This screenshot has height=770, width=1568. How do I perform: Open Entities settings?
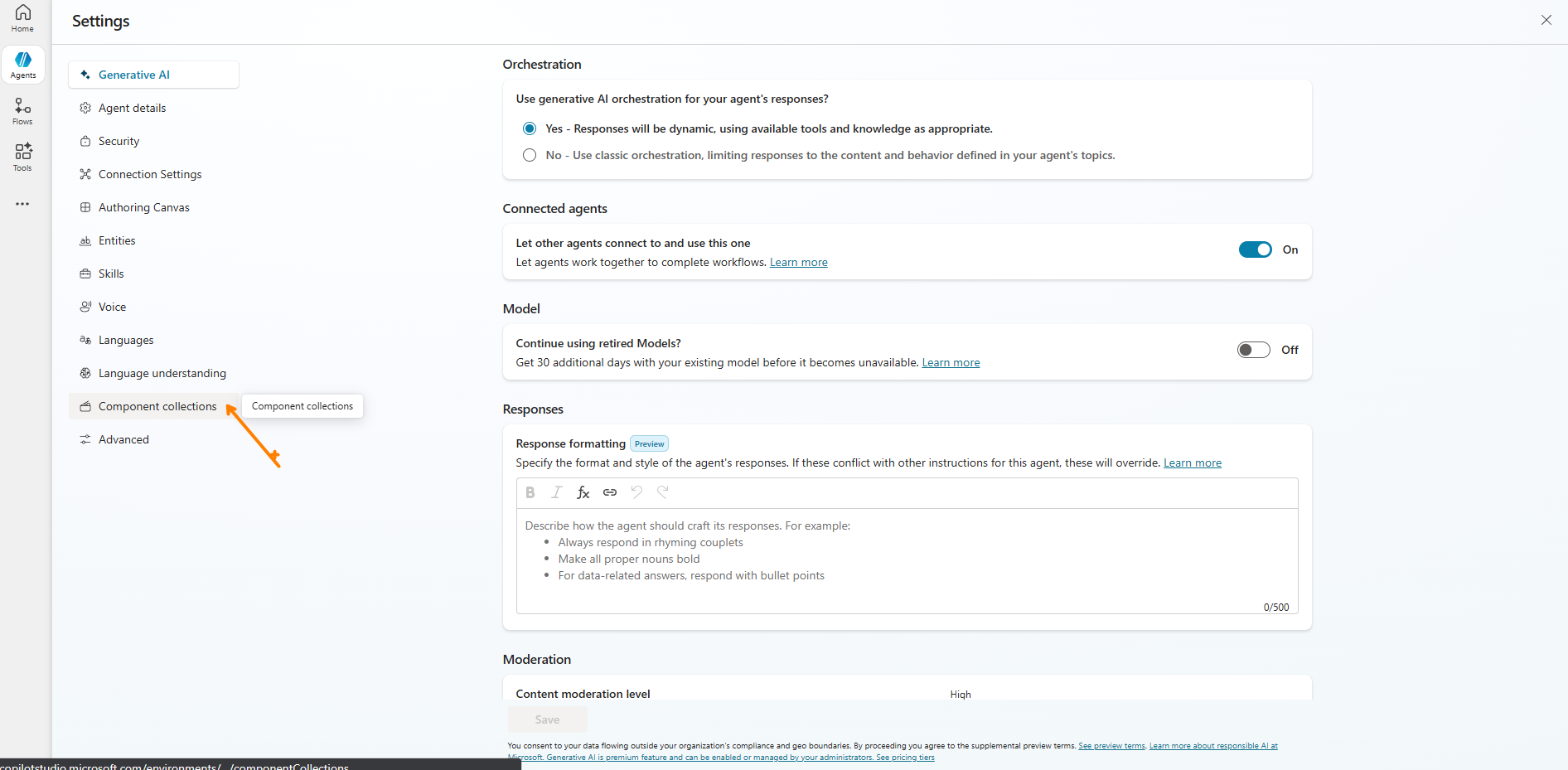click(154, 240)
